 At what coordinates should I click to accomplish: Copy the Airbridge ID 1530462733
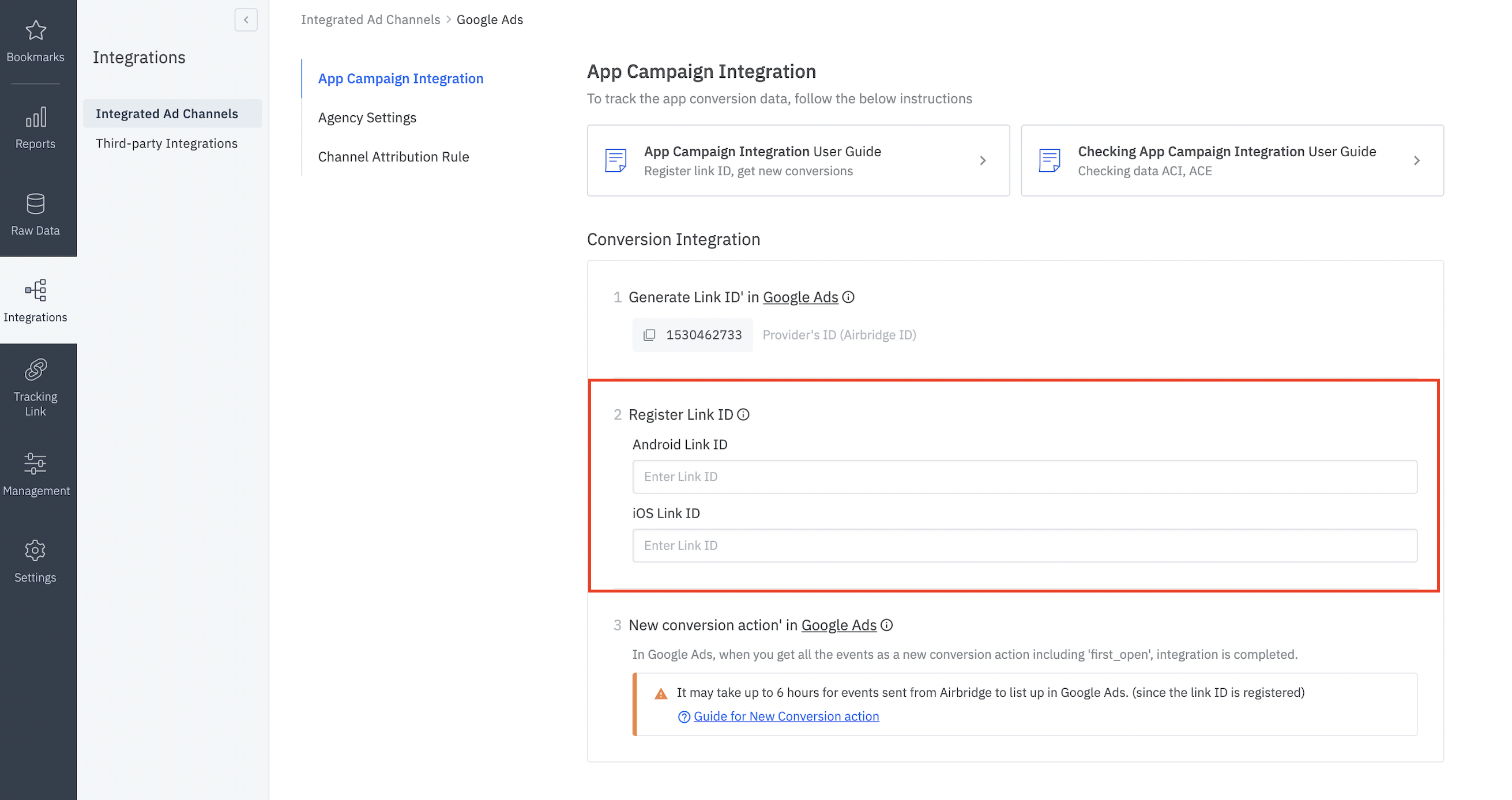click(x=649, y=335)
